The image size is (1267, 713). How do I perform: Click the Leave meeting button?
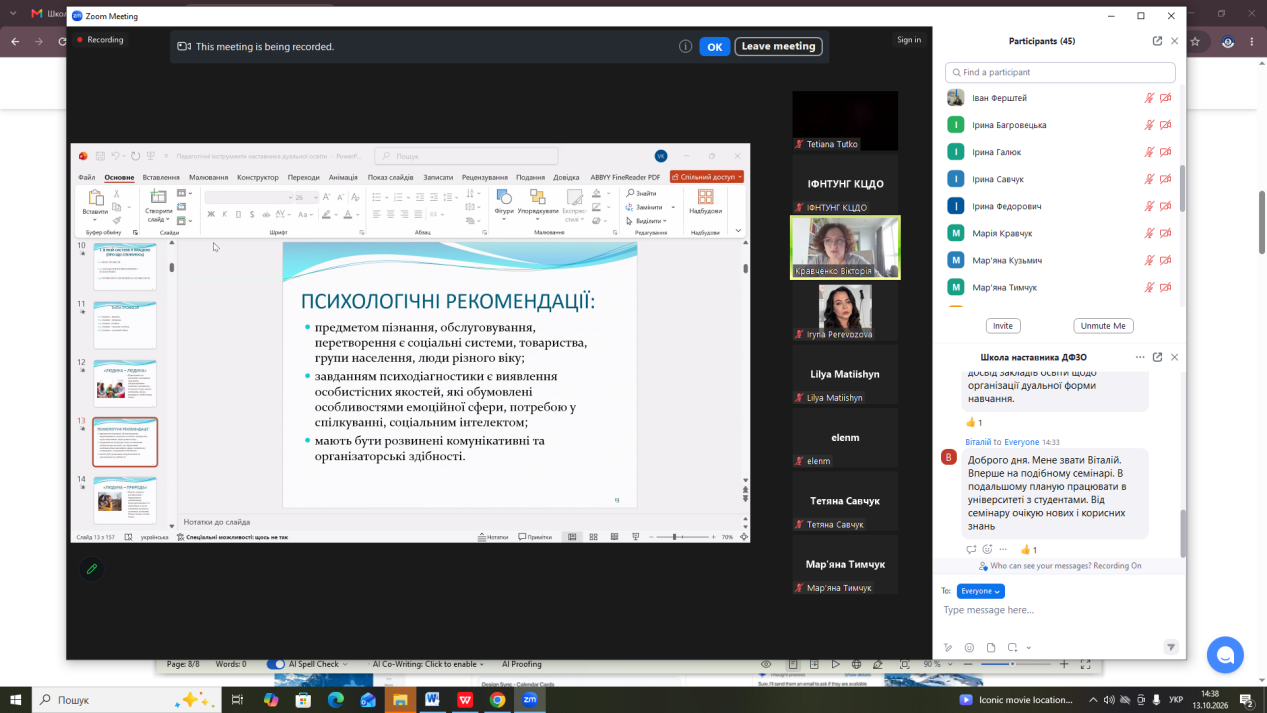(779, 46)
